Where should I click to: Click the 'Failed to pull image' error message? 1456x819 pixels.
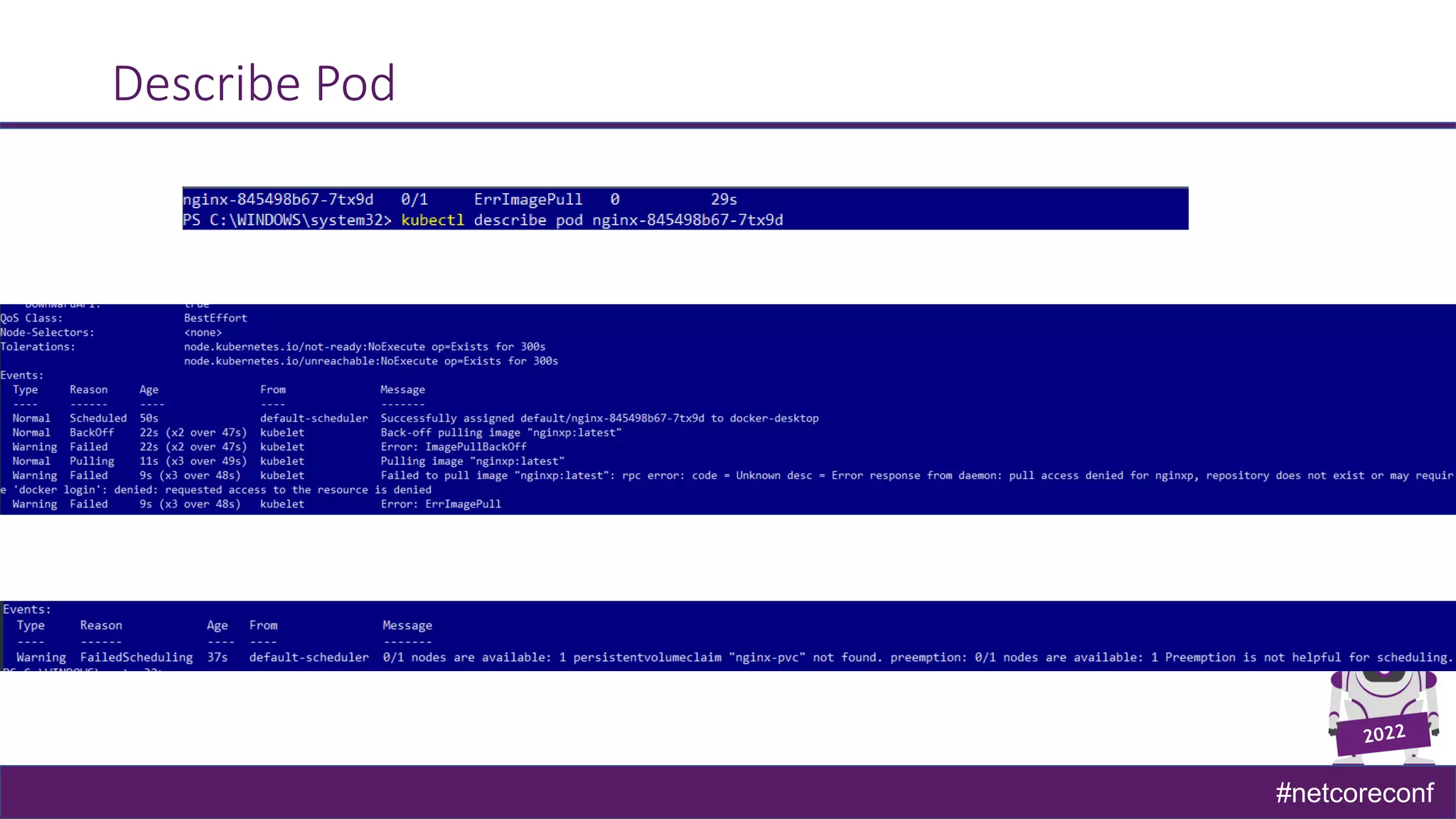click(917, 475)
